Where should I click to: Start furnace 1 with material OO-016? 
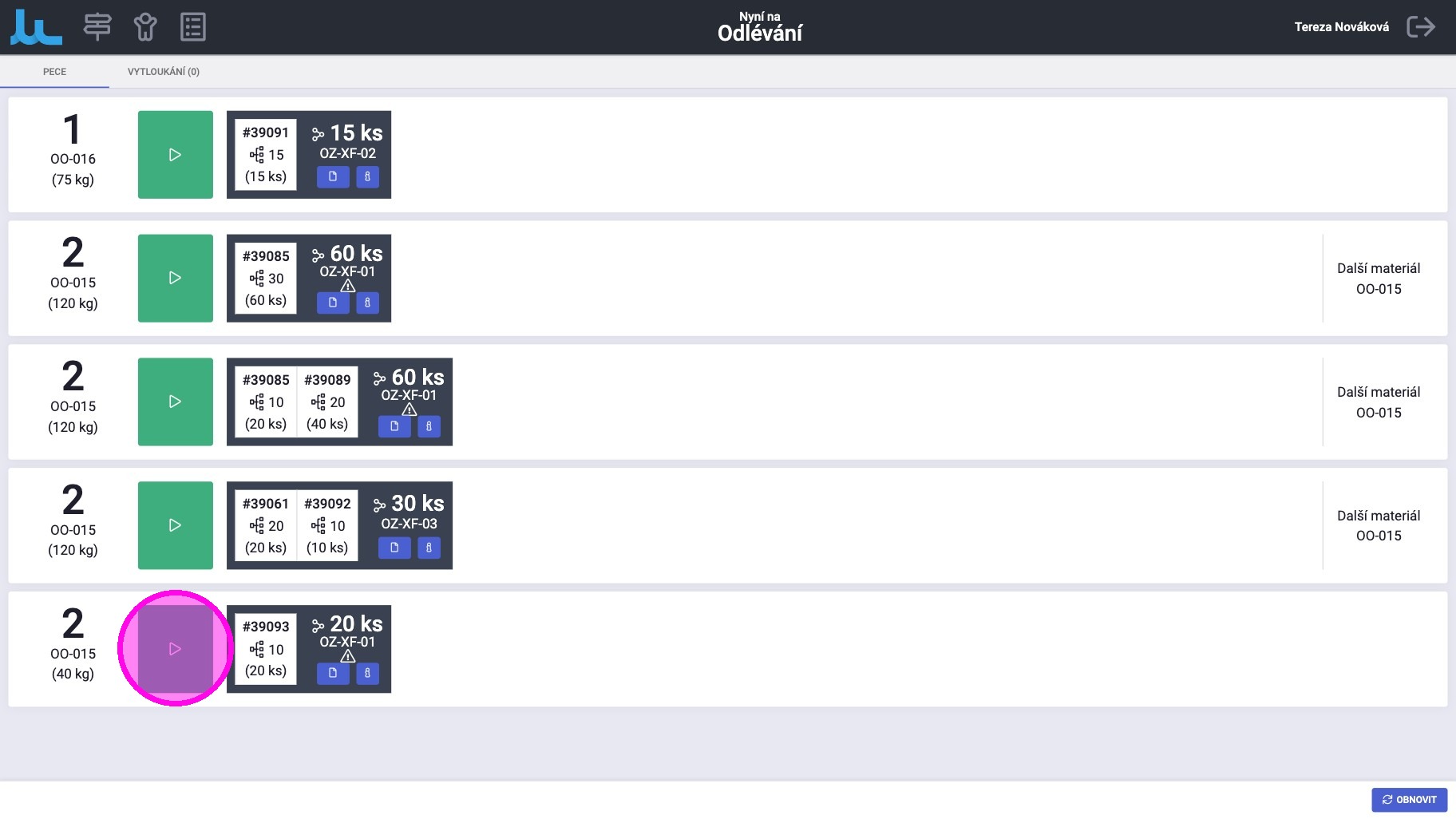point(176,155)
